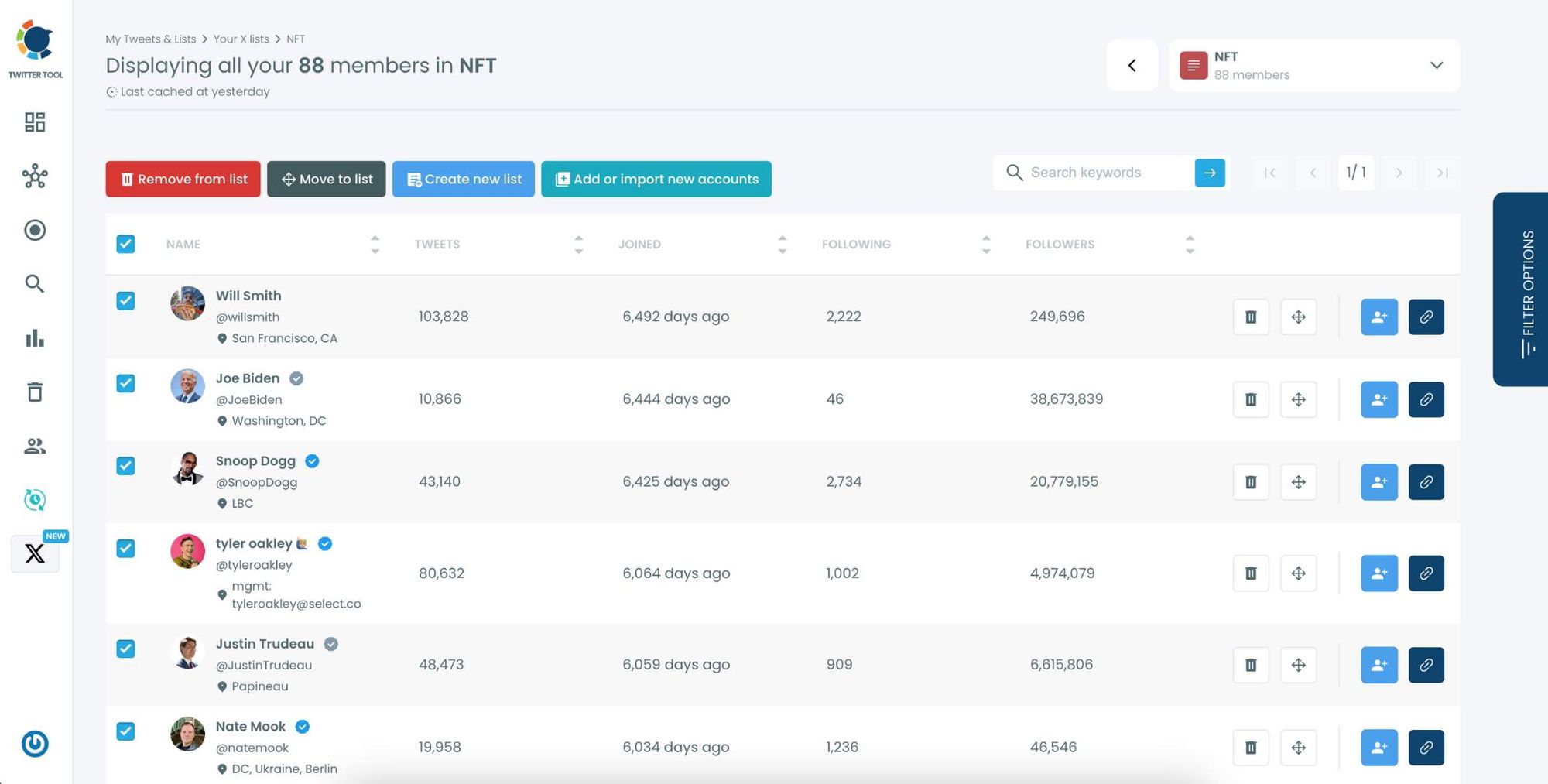Viewport: 1548px width, 784px height.
Task: Follow Joe Biden via the blue person-add icon
Action: click(1379, 399)
